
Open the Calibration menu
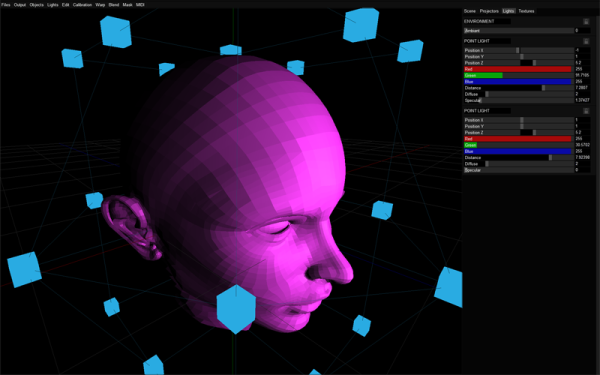[82, 5]
